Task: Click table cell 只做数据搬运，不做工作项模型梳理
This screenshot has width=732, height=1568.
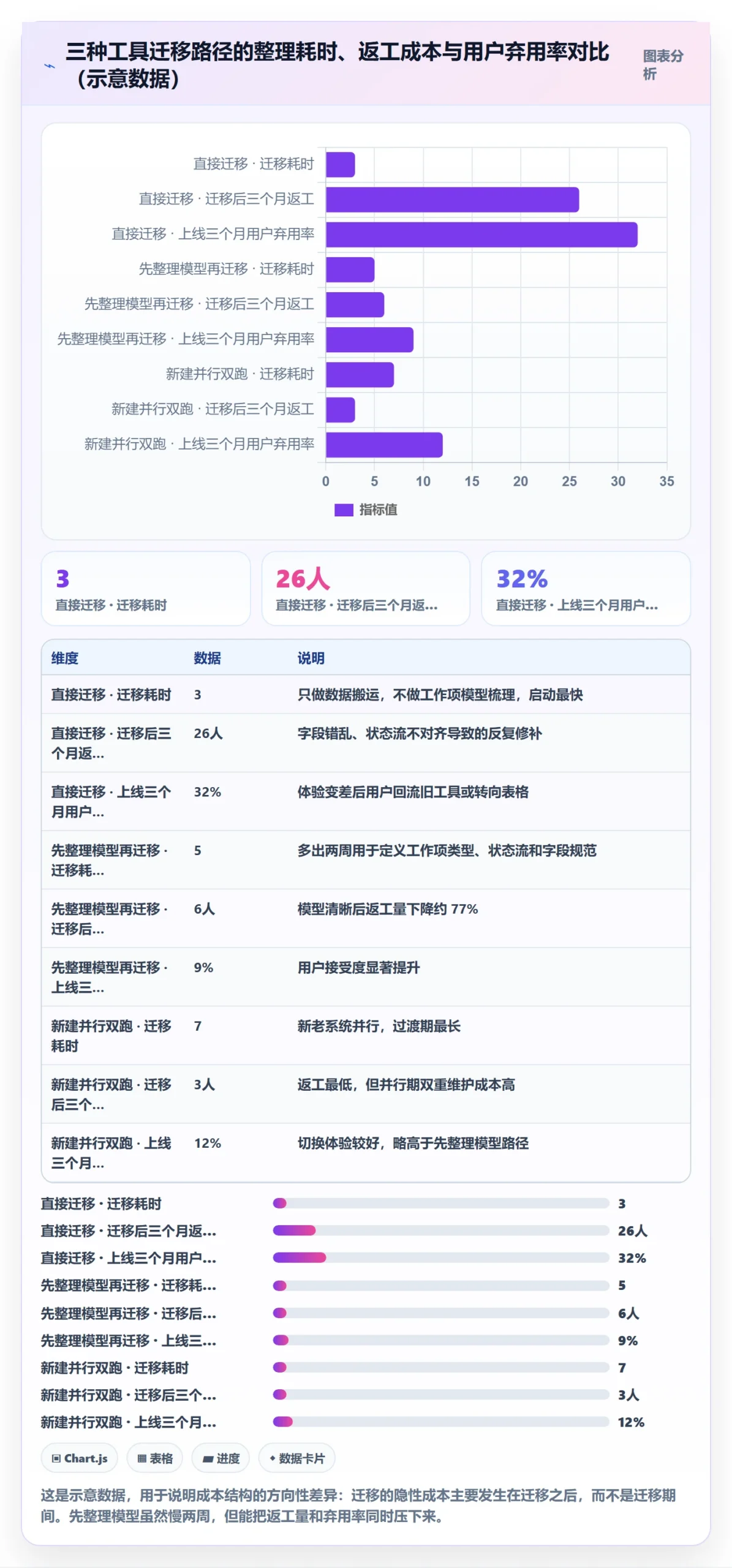Action: tap(440, 695)
